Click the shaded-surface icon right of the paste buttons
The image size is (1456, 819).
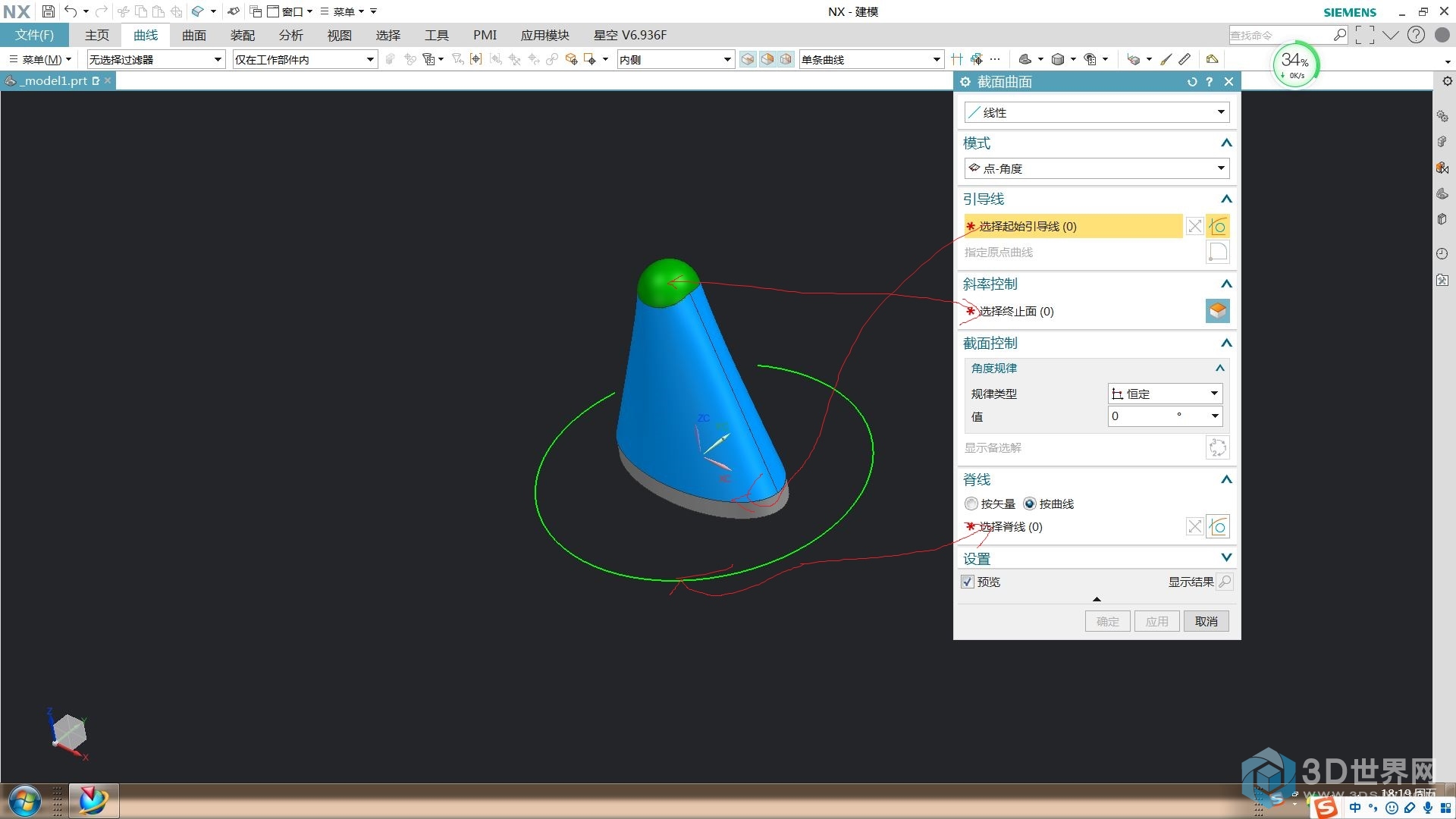click(x=198, y=11)
